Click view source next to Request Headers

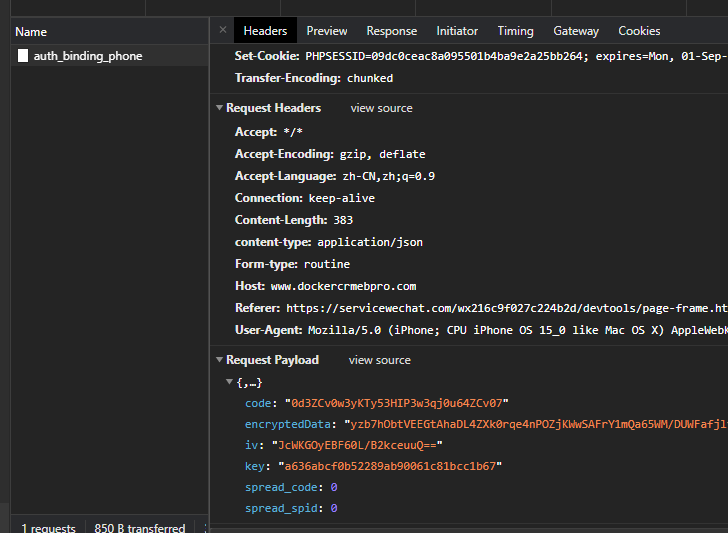(382, 108)
